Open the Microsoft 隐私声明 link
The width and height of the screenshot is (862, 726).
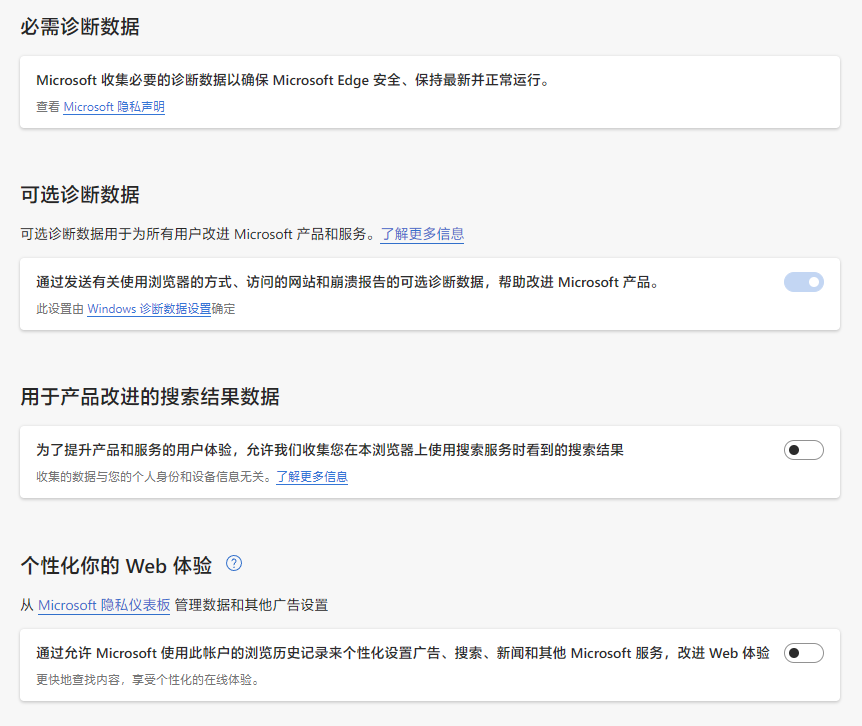(x=114, y=107)
